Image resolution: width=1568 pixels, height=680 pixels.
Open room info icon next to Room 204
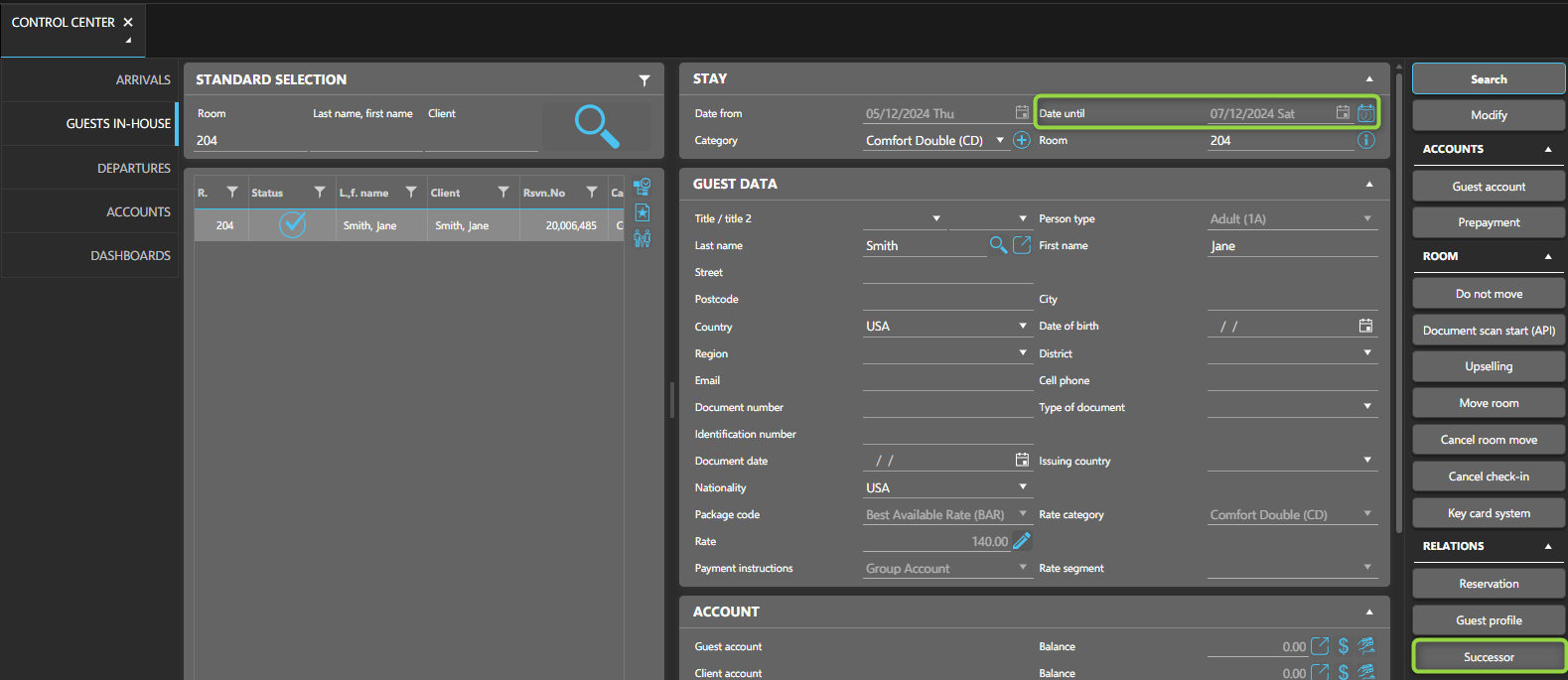coord(1366,141)
